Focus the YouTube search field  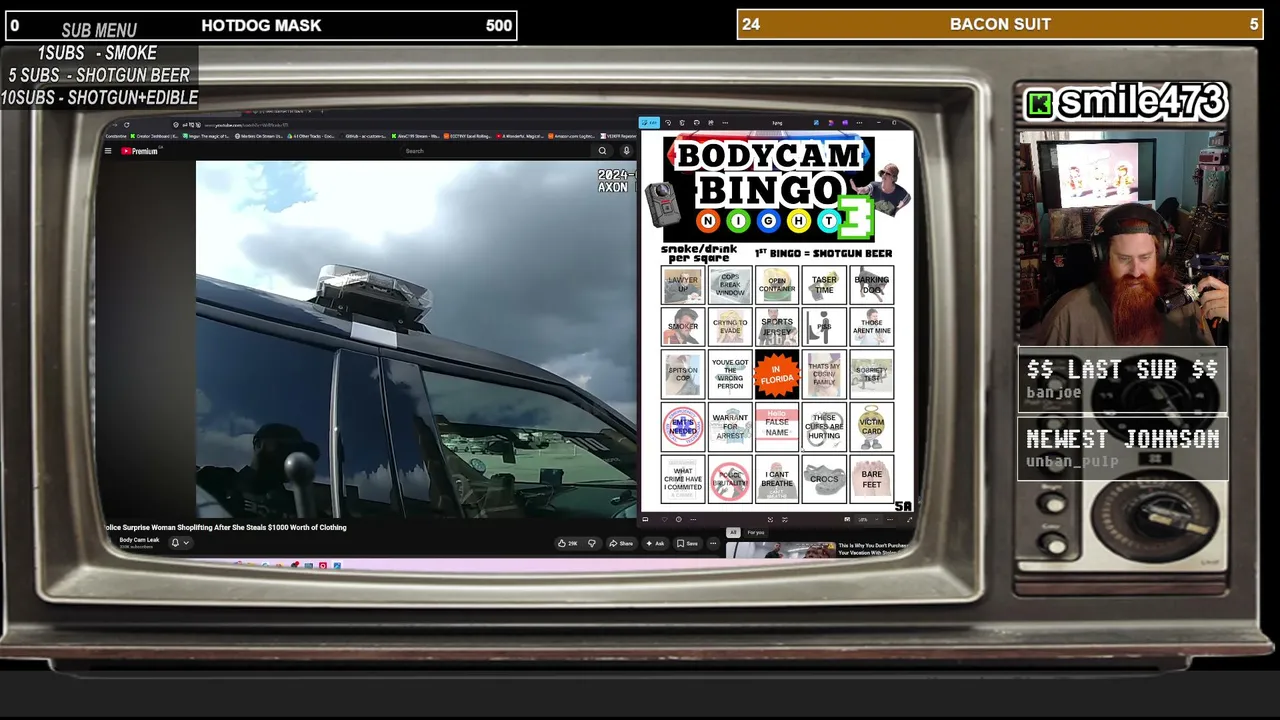(x=495, y=151)
